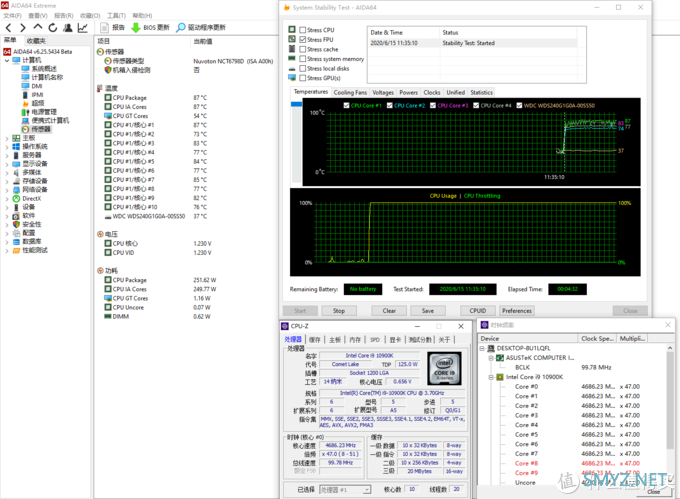Click the blue temperature graph selector bar
The width and height of the screenshot is (680, 499).
296,104
